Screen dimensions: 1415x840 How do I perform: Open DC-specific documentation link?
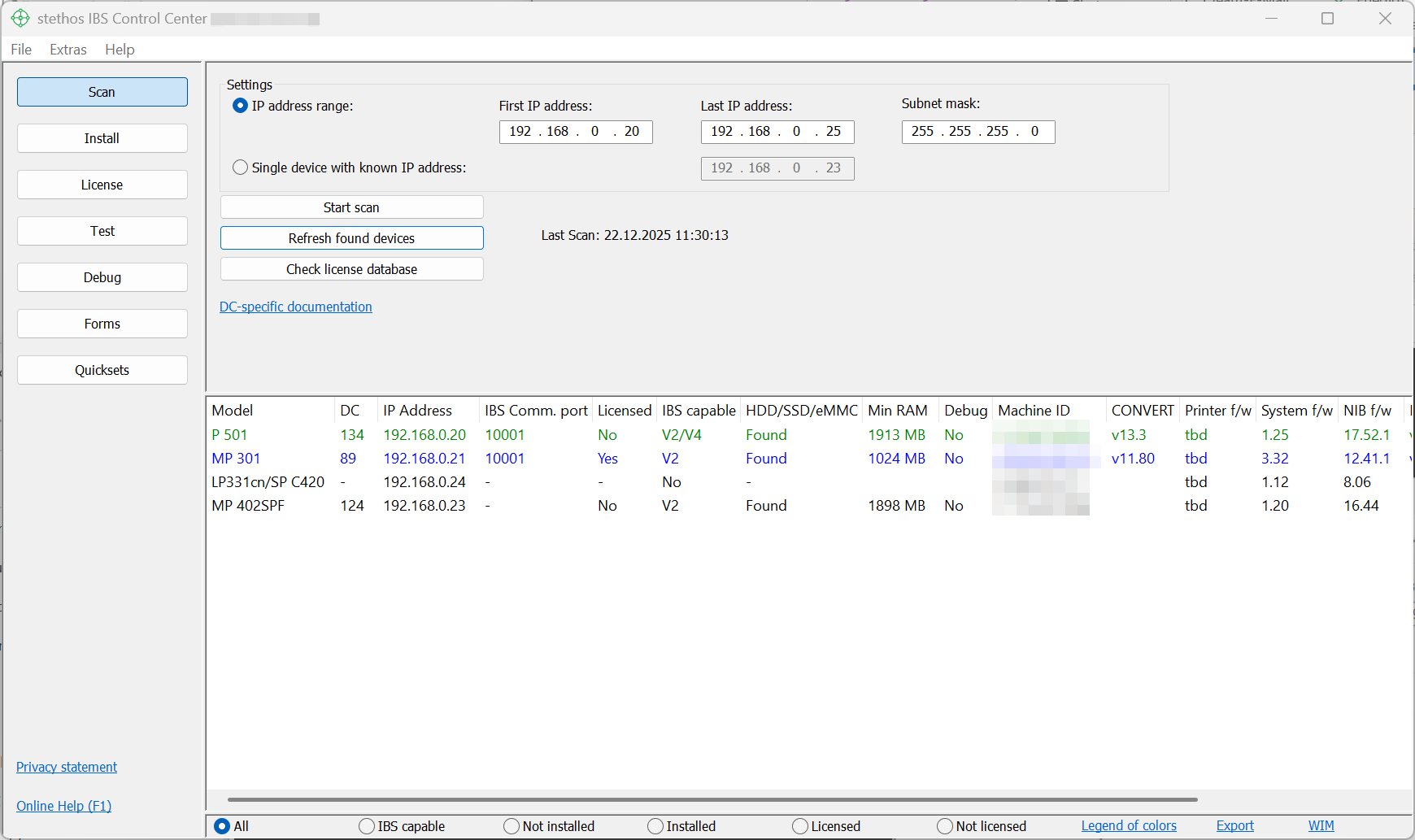(x=296, y=307)
